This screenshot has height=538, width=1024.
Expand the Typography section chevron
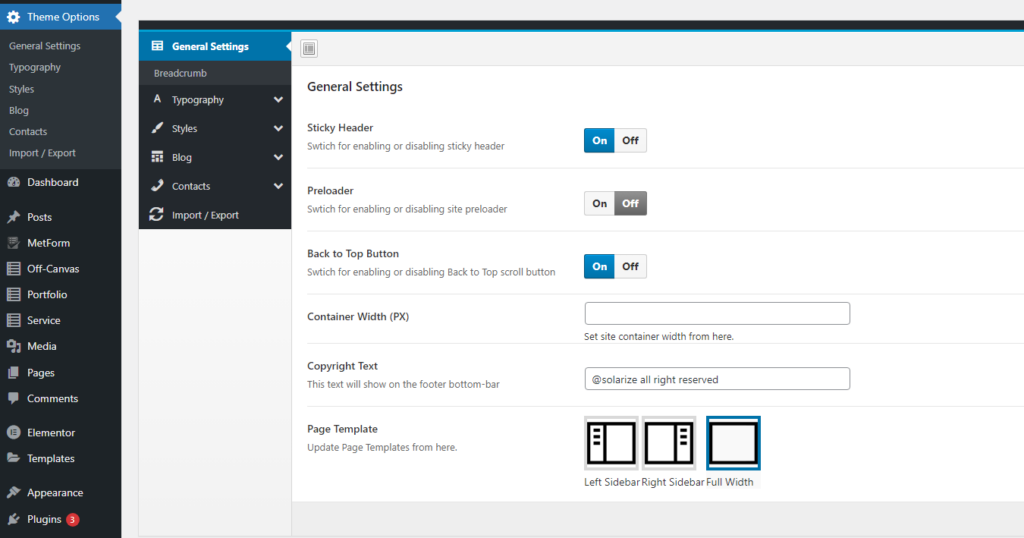pyautogui.click(x=277, y=100)
